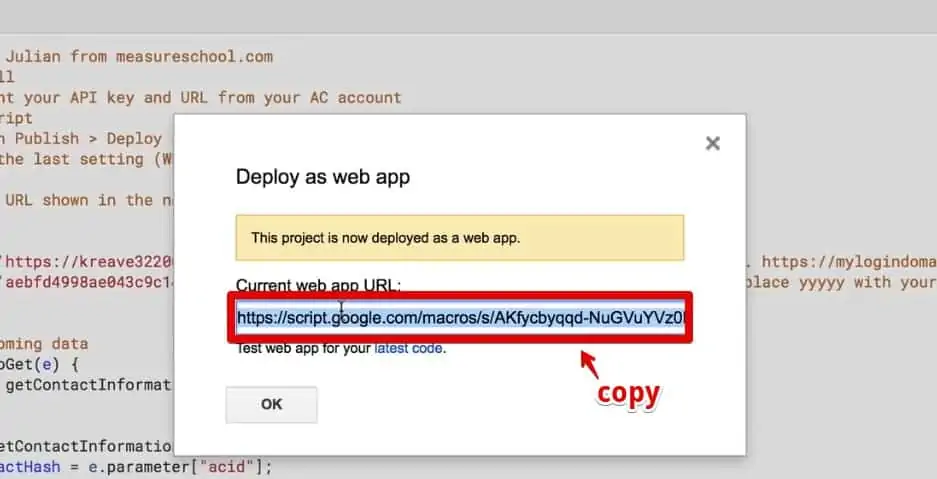Open the latest code link

(408, 348)
